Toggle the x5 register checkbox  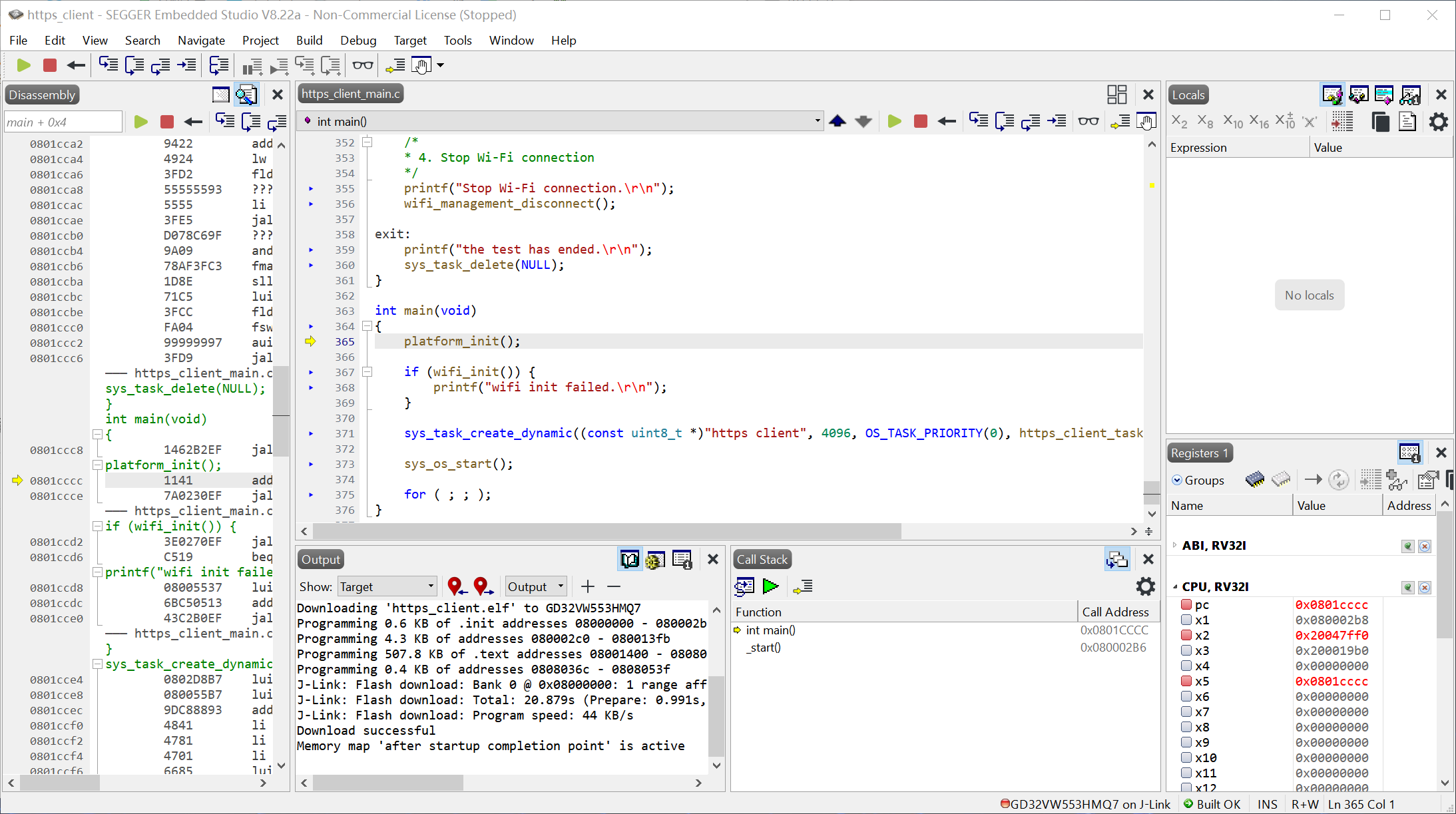click(1186, 682)
